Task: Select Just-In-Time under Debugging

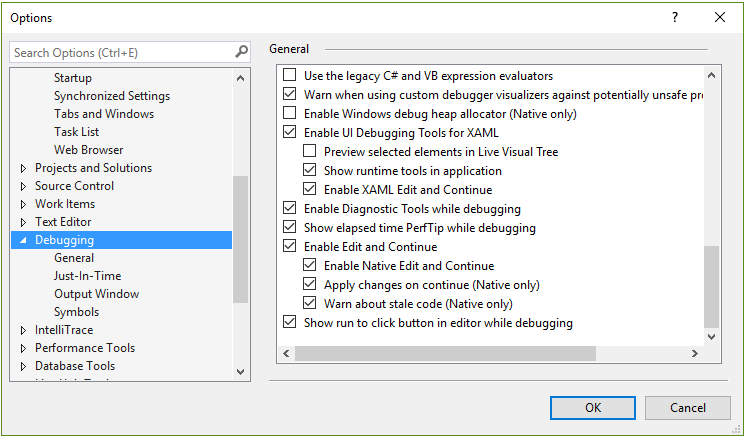Action: pos(87,276)
